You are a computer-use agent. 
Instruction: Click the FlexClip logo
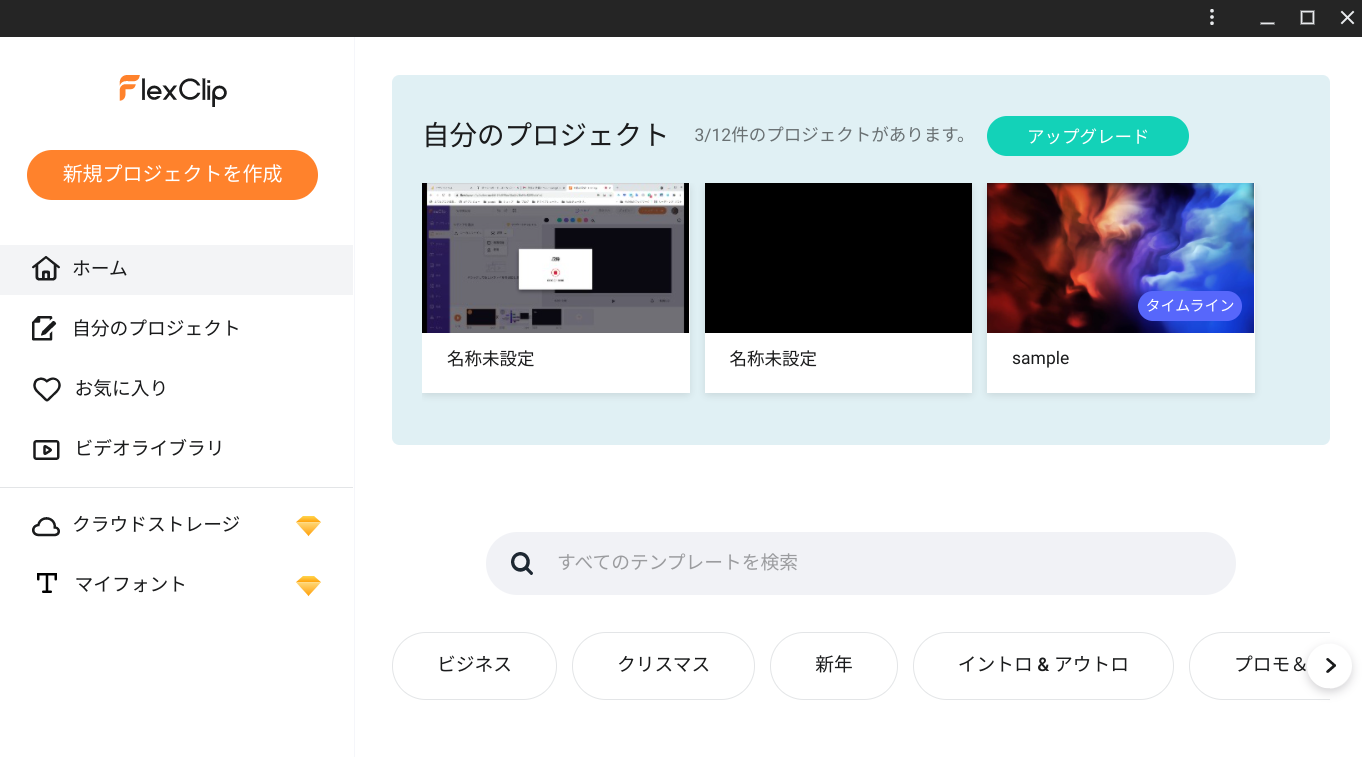click(x=173, y=90)
